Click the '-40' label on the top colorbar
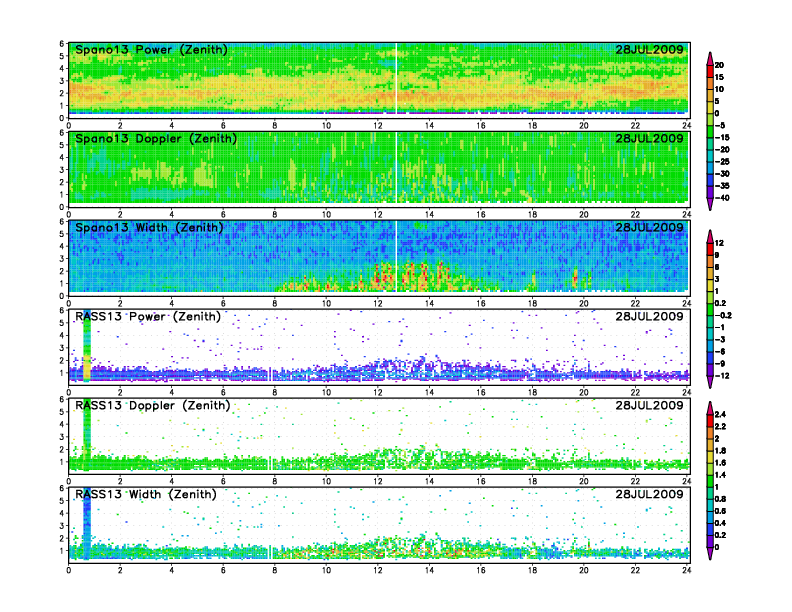Viewport: 792px width, 612px height. tap(722, 198)
